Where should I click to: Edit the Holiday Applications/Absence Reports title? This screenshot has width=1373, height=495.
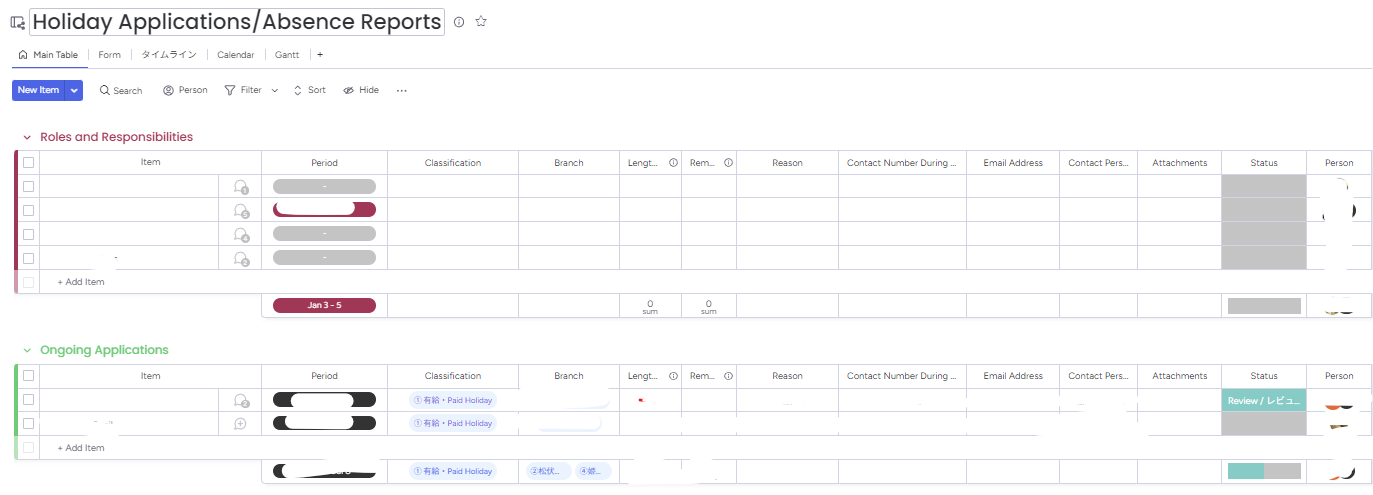click(237, 21)
